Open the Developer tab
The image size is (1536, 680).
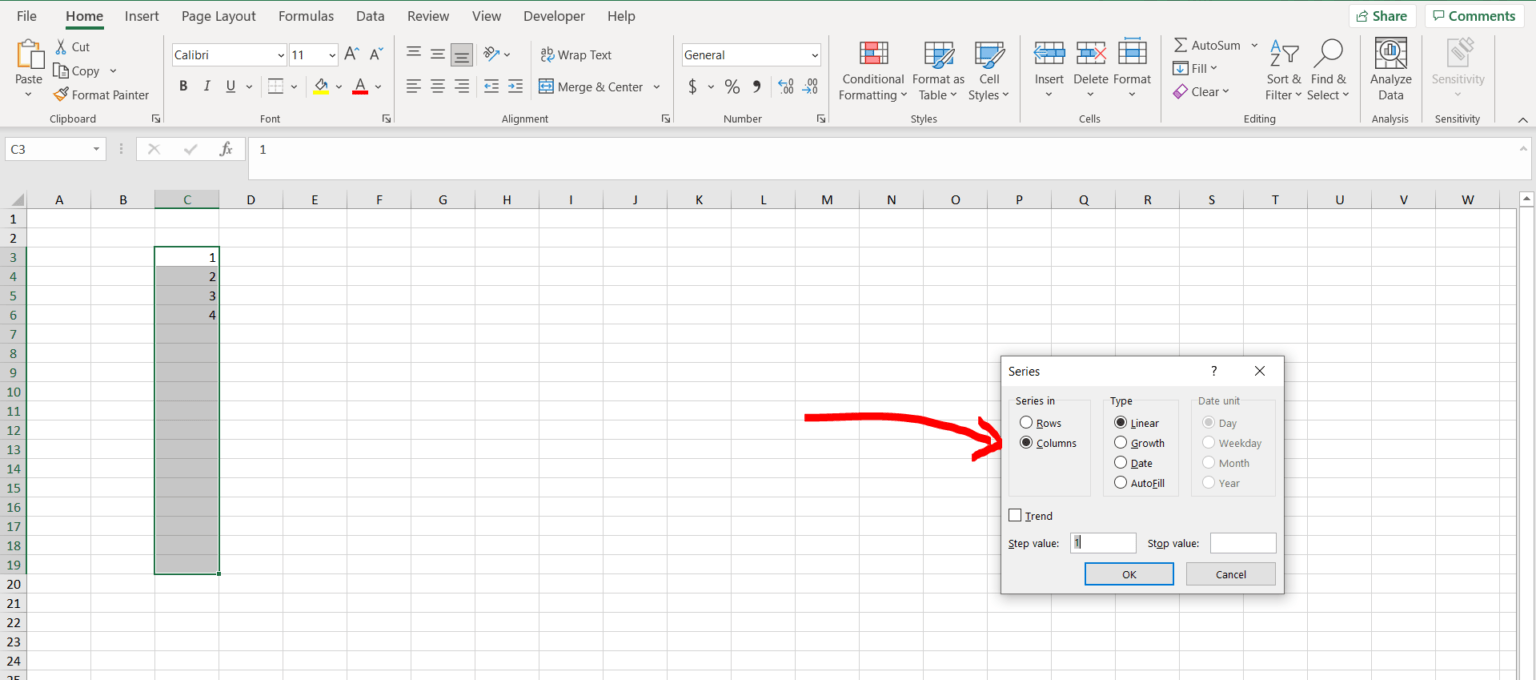(554, 16)
